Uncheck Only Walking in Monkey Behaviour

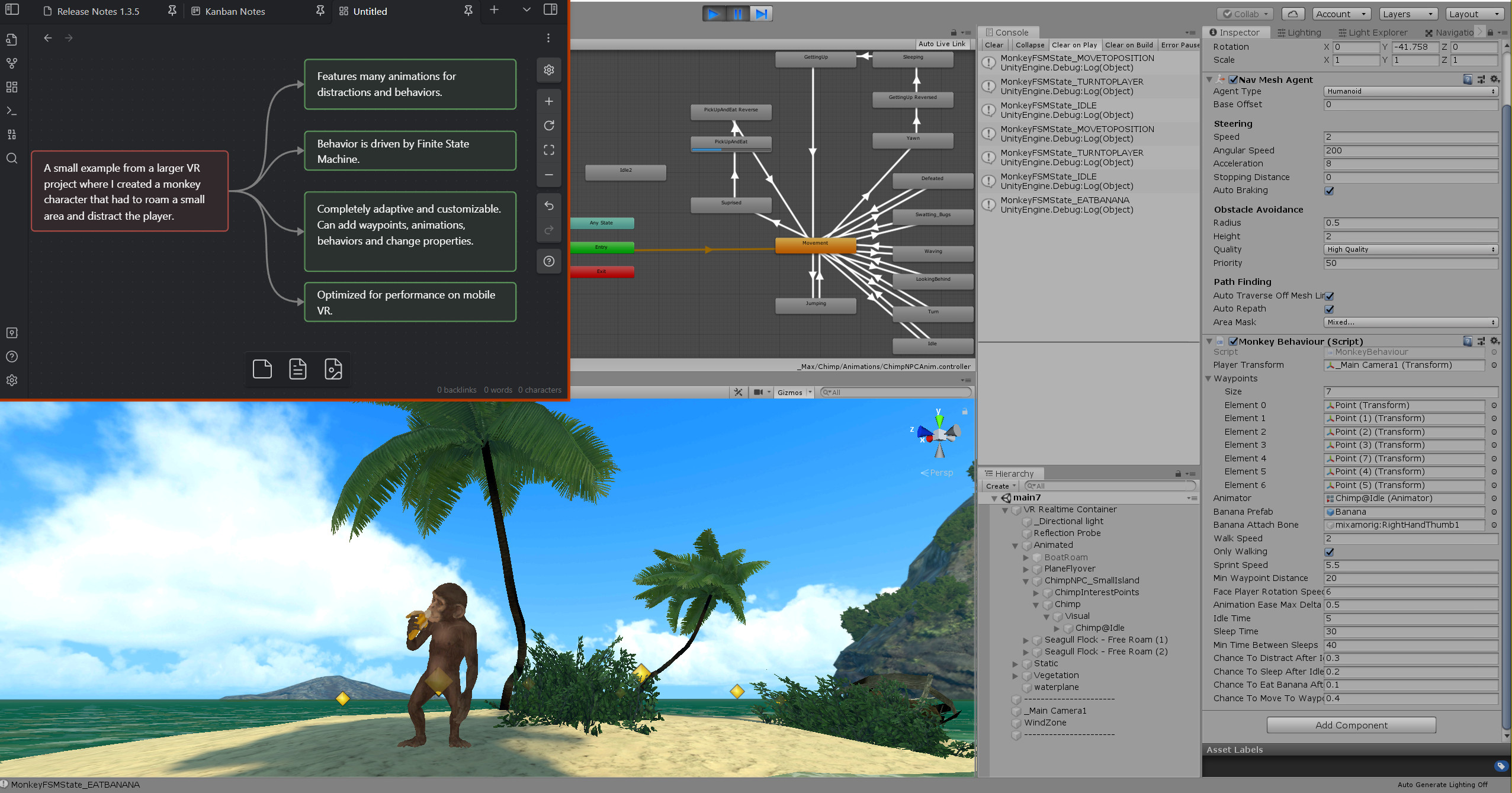pos(1330,551)
